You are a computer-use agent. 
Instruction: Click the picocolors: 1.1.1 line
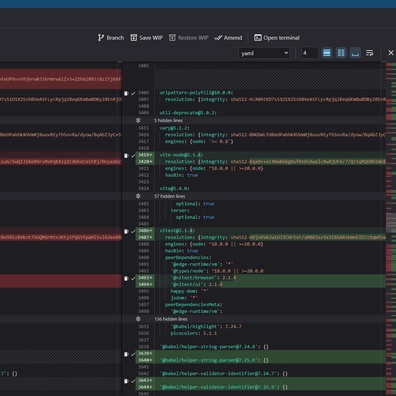(x=194, y=333)
